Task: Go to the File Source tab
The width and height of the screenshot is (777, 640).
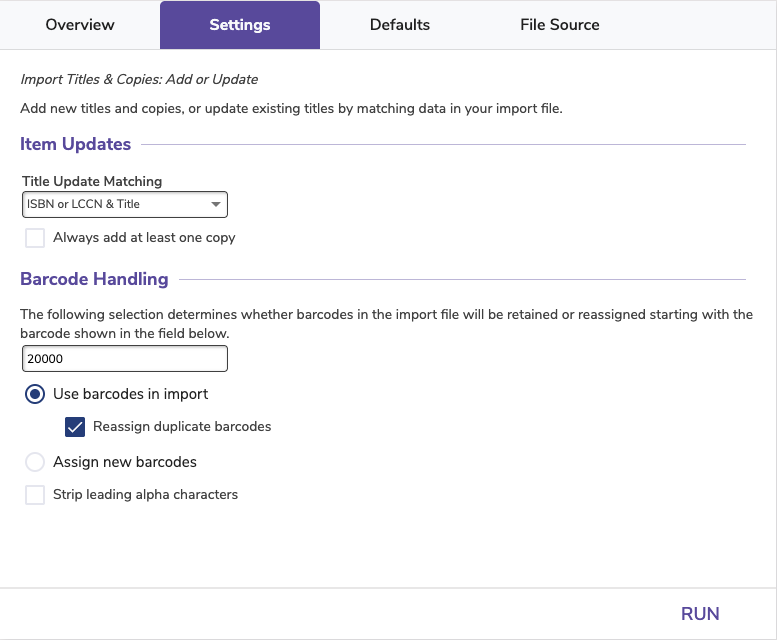Action: [559, 25]
